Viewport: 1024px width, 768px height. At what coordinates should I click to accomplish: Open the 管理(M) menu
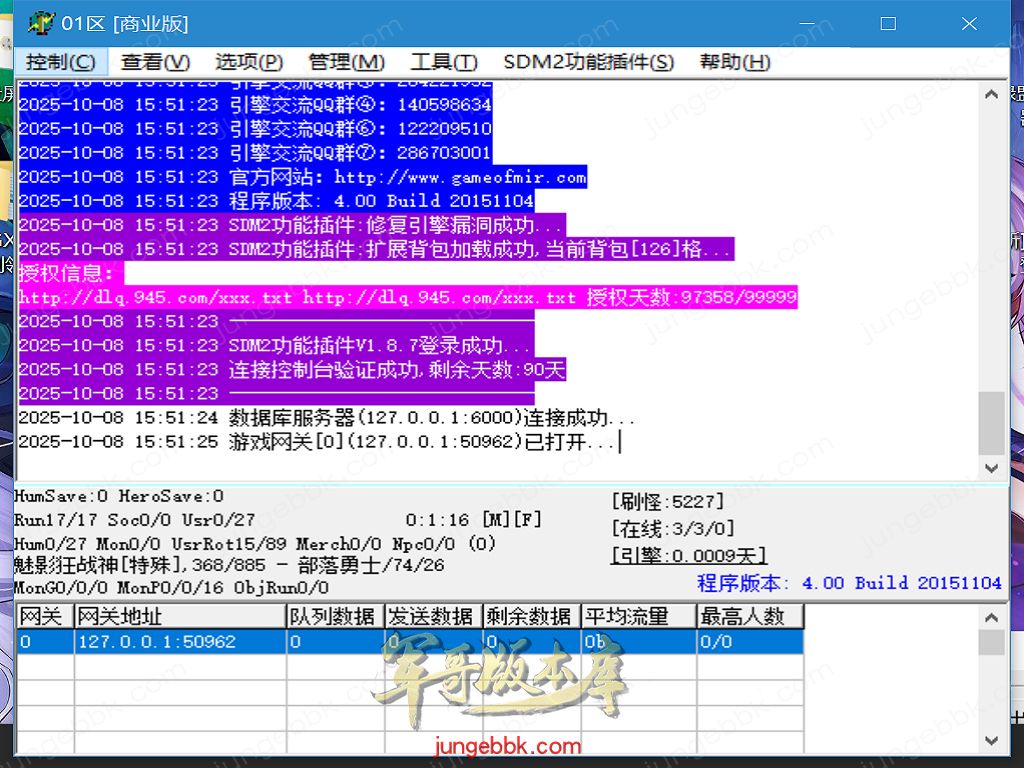(346, 62)
